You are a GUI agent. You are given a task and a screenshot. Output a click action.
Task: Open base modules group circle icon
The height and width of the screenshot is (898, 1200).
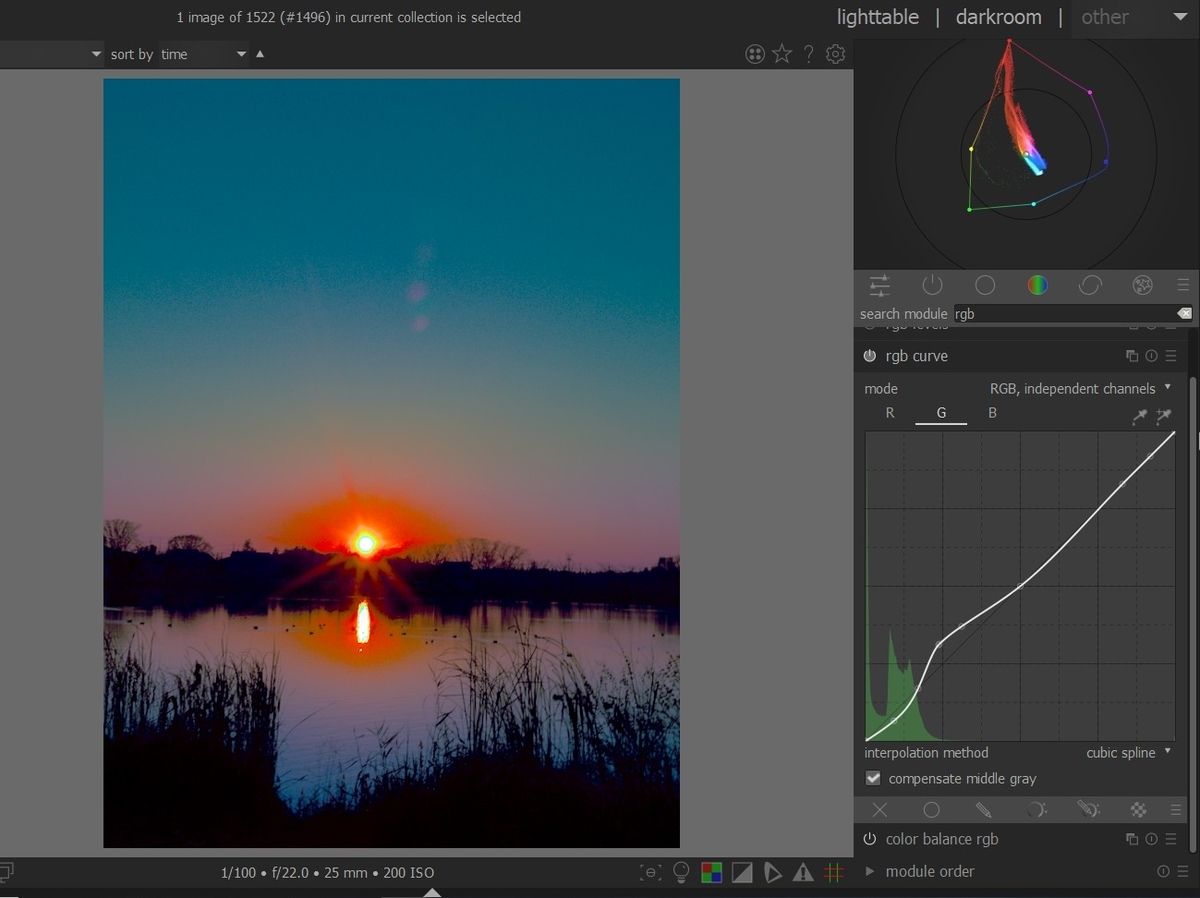pos(985,285)
